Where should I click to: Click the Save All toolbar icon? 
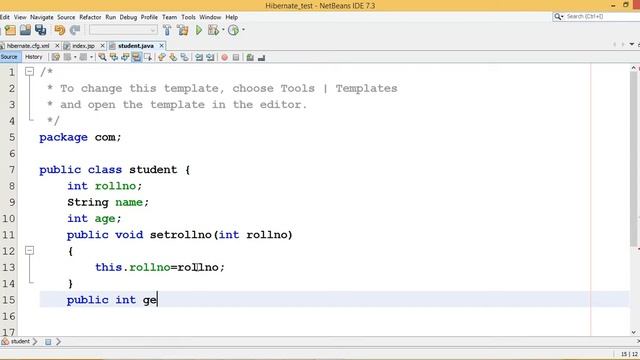tap(40, 30)
